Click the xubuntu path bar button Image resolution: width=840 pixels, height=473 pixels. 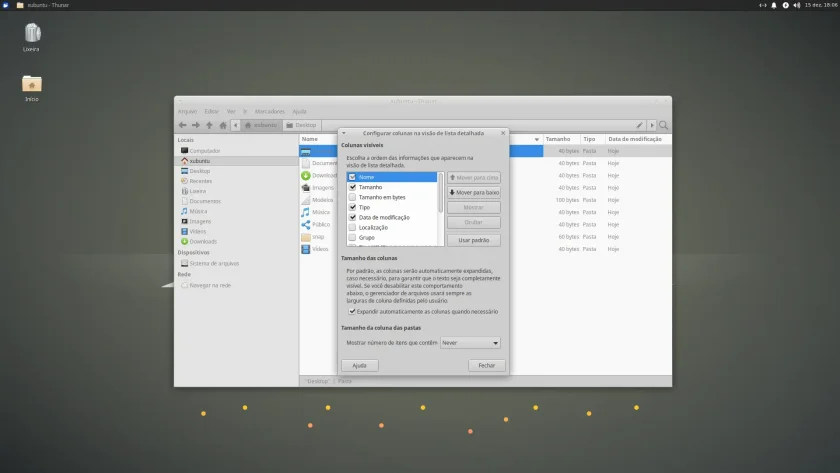[x=261, y=125]
